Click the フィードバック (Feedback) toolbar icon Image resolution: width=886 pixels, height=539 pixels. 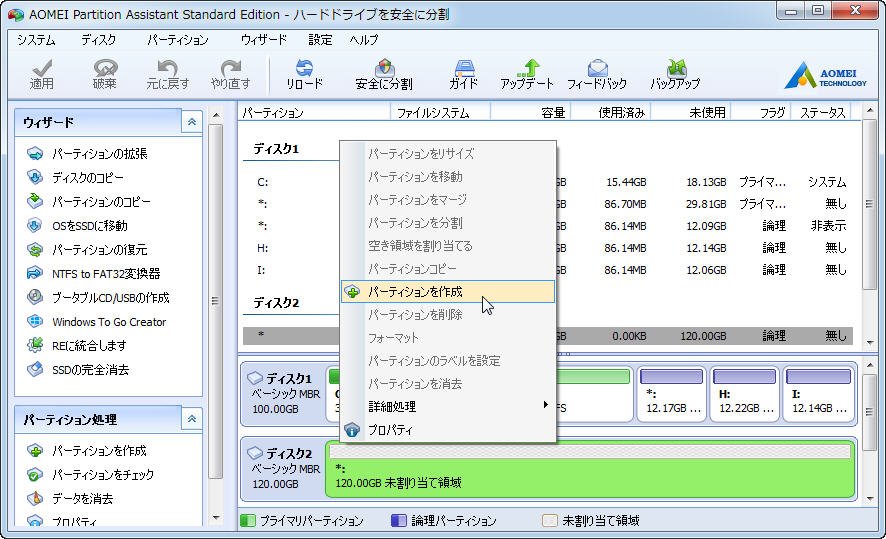pos(597,75)
